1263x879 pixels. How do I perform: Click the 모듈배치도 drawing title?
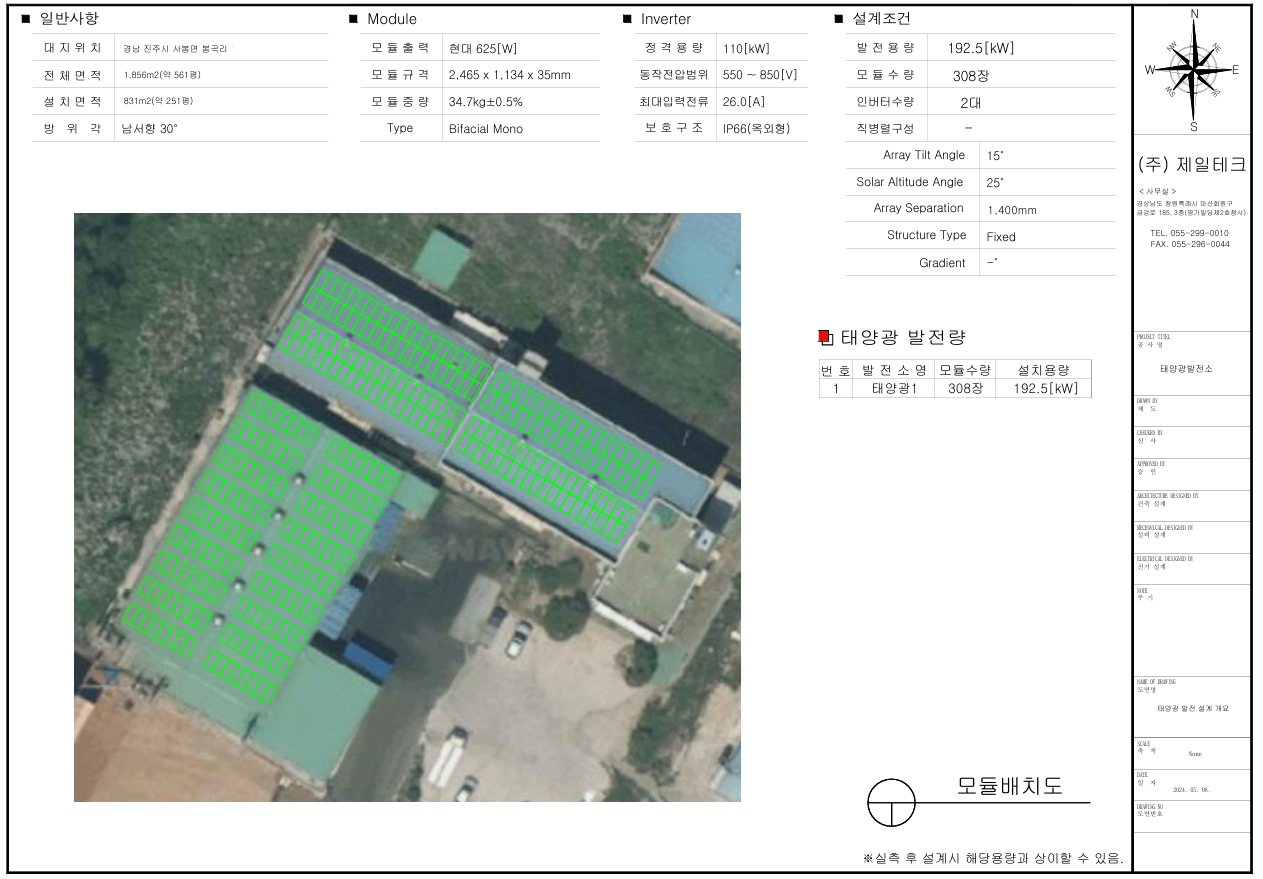[1009, 786]
